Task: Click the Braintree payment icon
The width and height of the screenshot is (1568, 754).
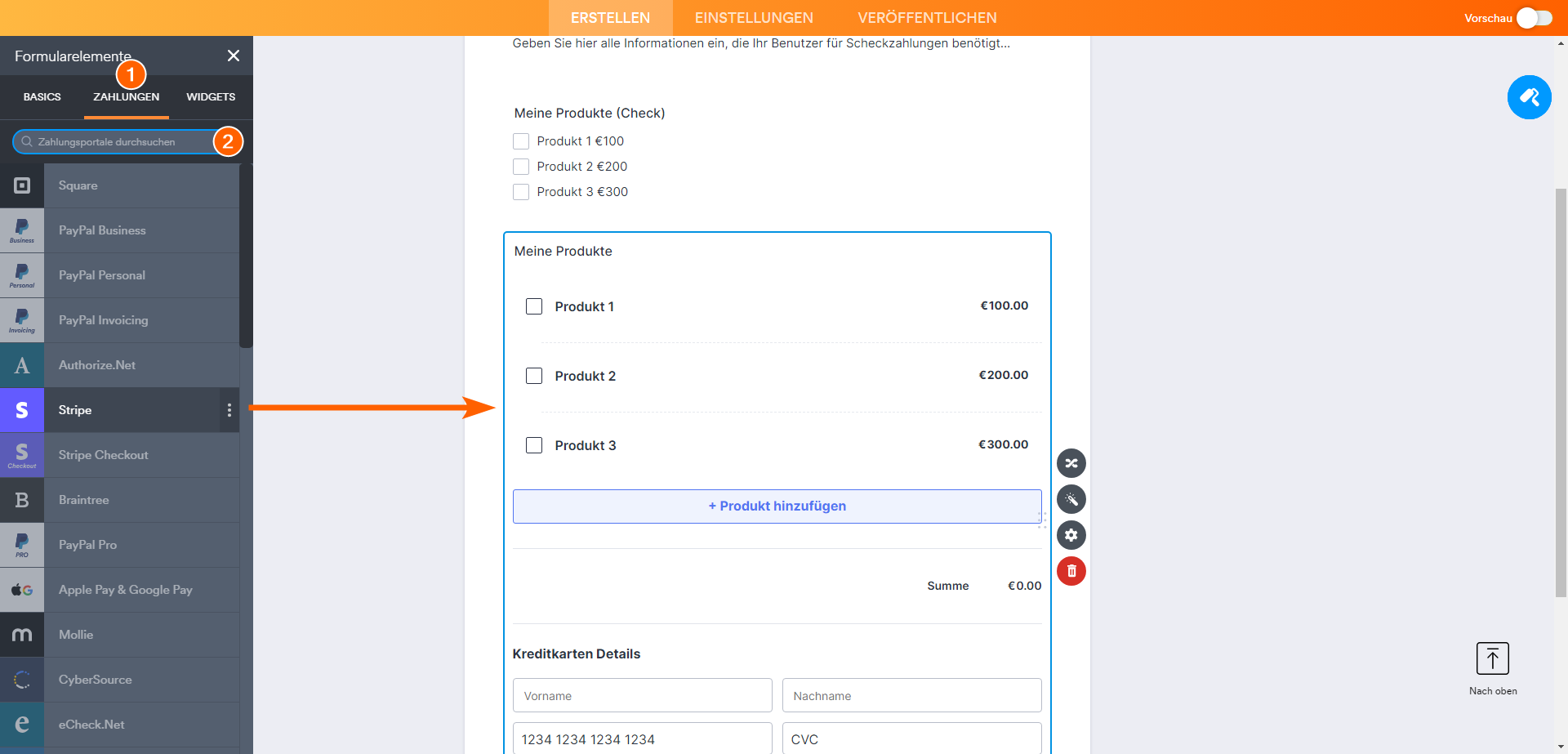Action: (x=22, y=500)
